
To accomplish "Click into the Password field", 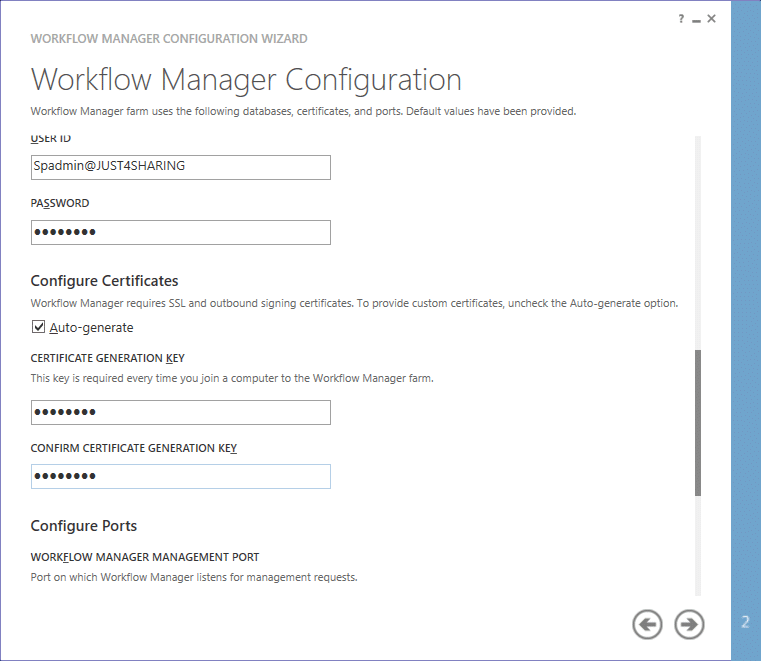I will coord(181,232).
